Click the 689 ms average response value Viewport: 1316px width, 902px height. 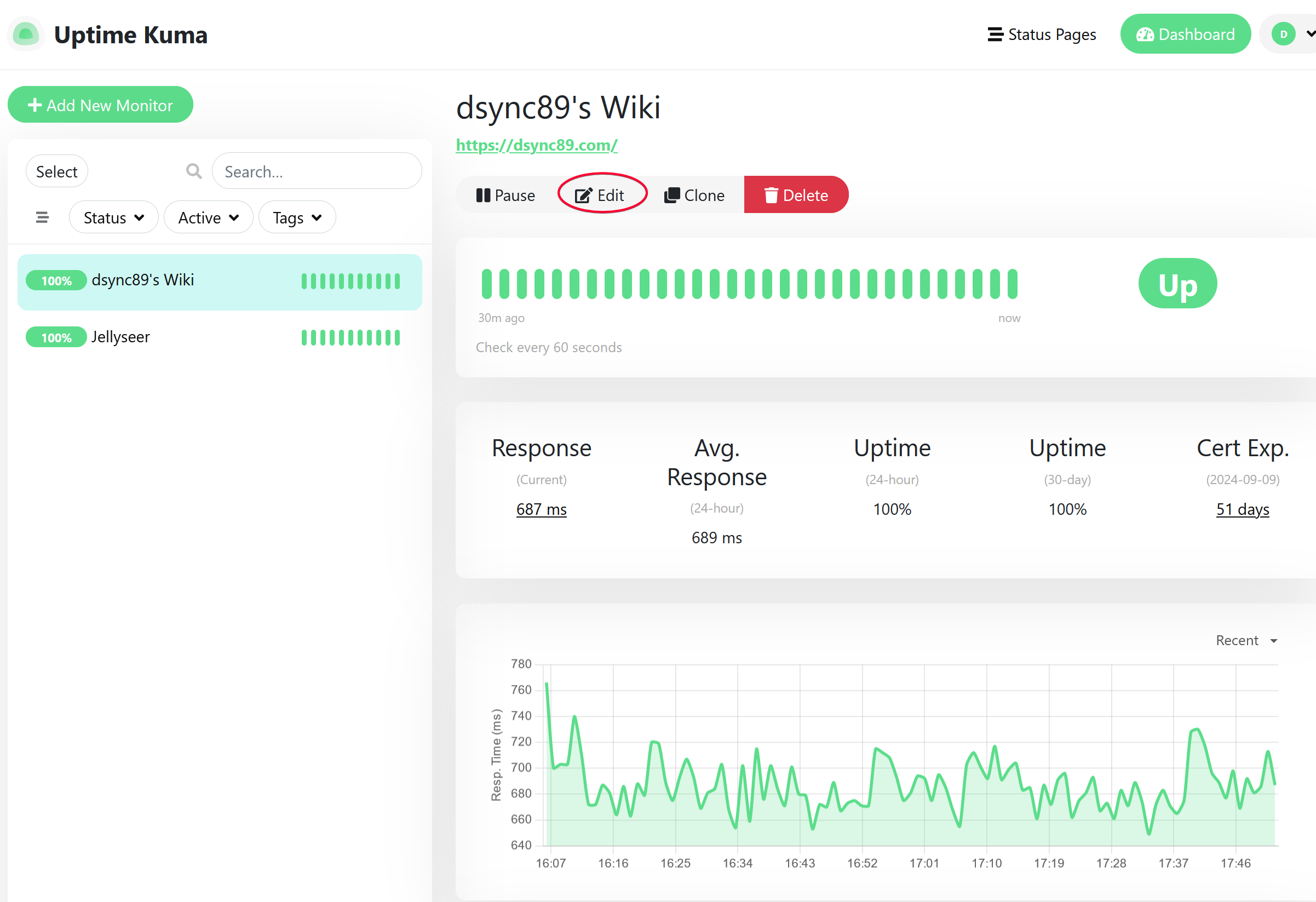coord(716,538)
